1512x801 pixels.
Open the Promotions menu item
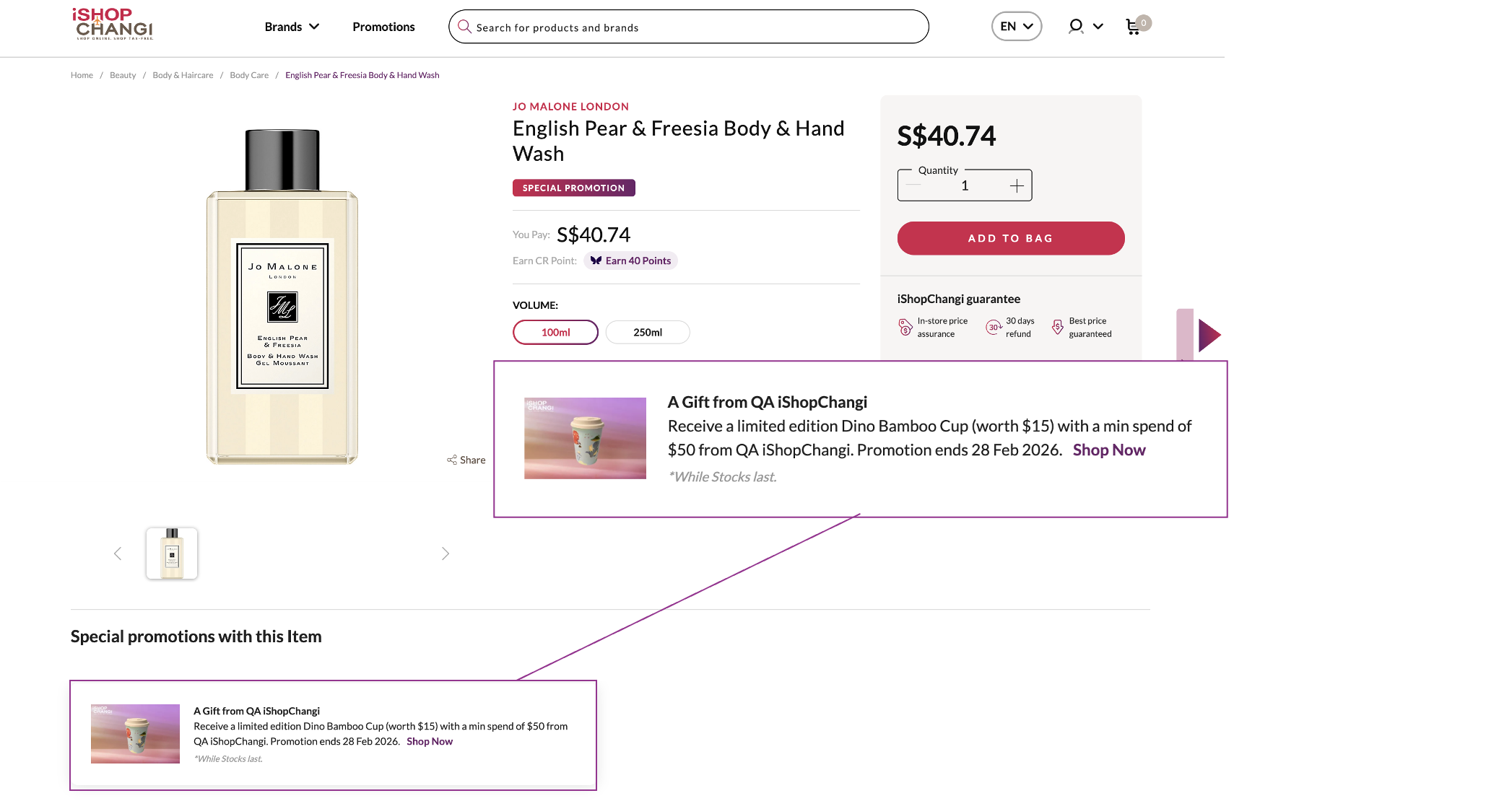click(383, 27)
